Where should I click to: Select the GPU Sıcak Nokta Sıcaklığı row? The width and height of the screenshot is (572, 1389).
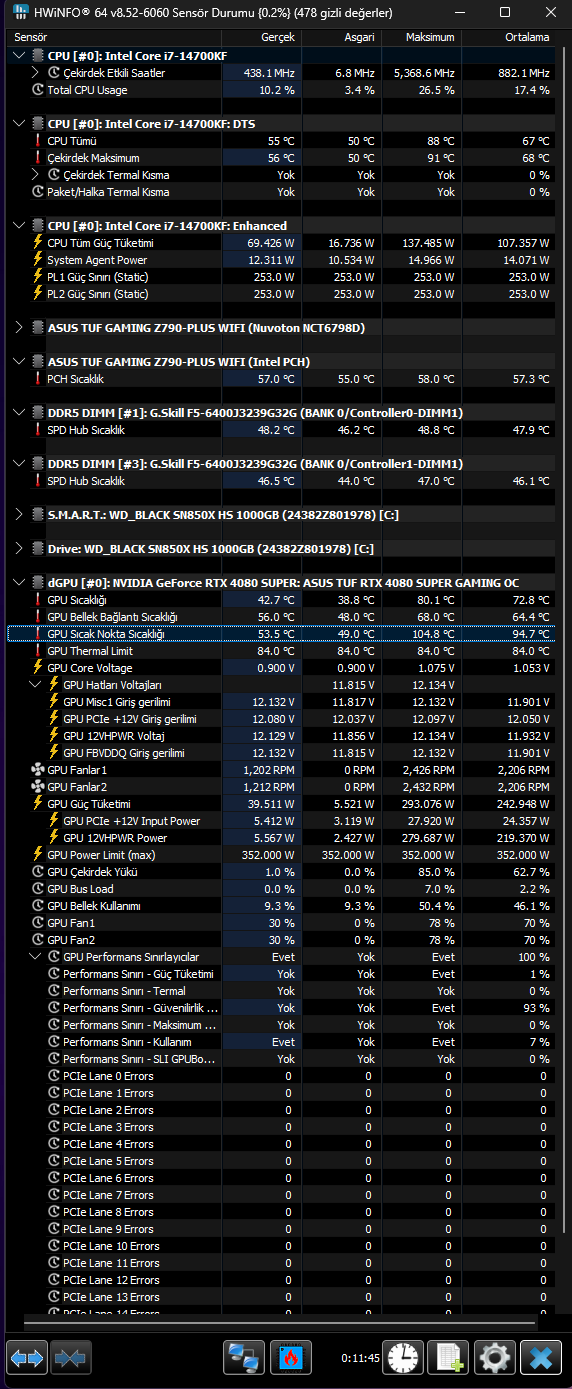coord(281,634)
